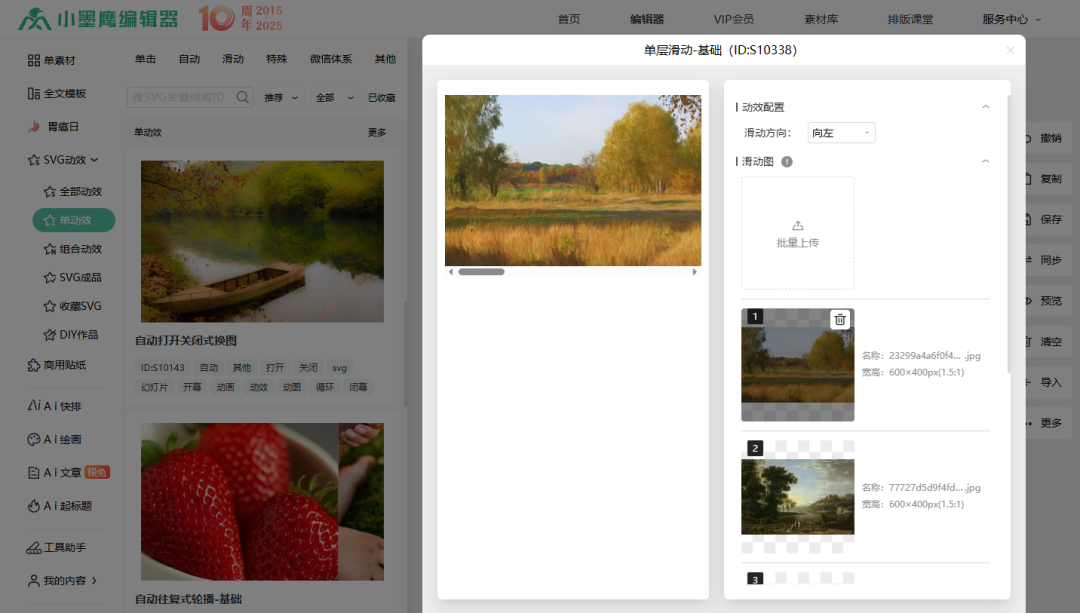Open VIP会员 page

(x=734, y=19)
